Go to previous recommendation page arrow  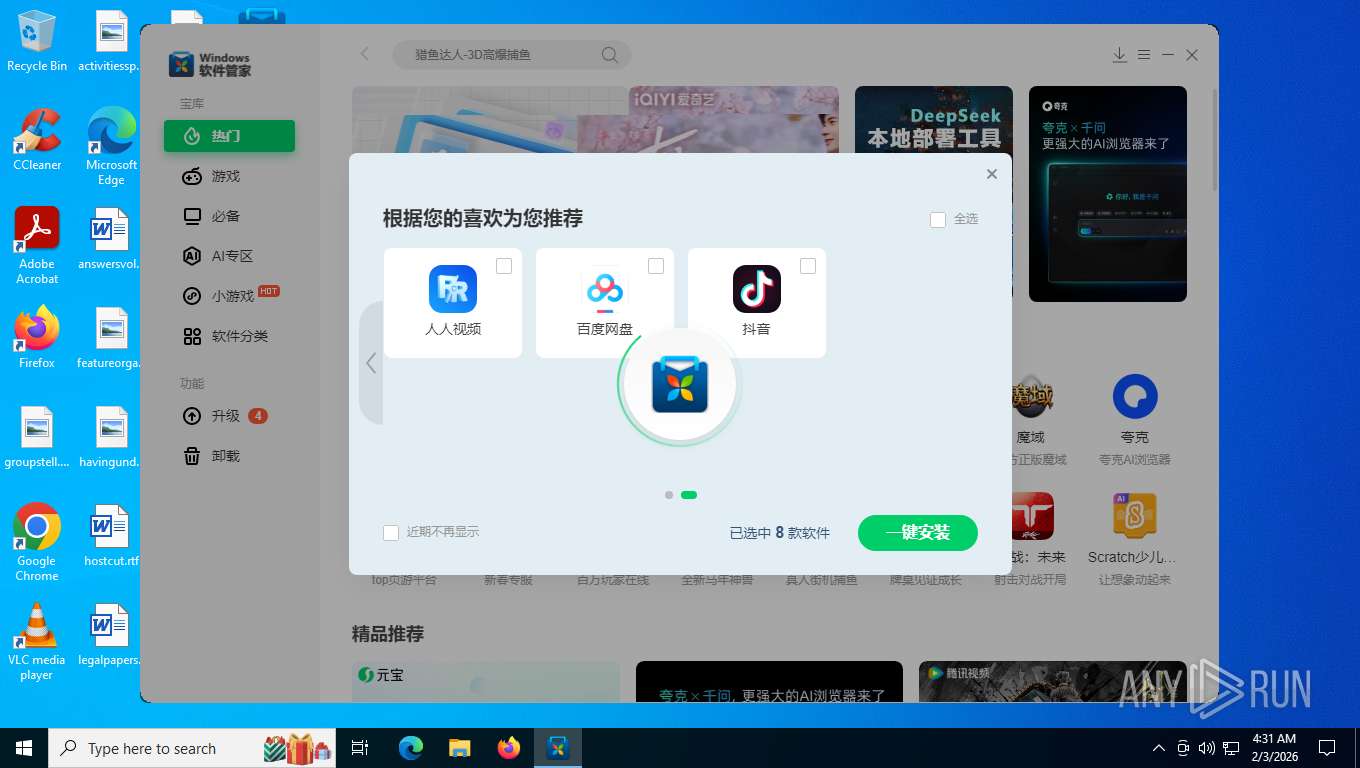(371, 363)
